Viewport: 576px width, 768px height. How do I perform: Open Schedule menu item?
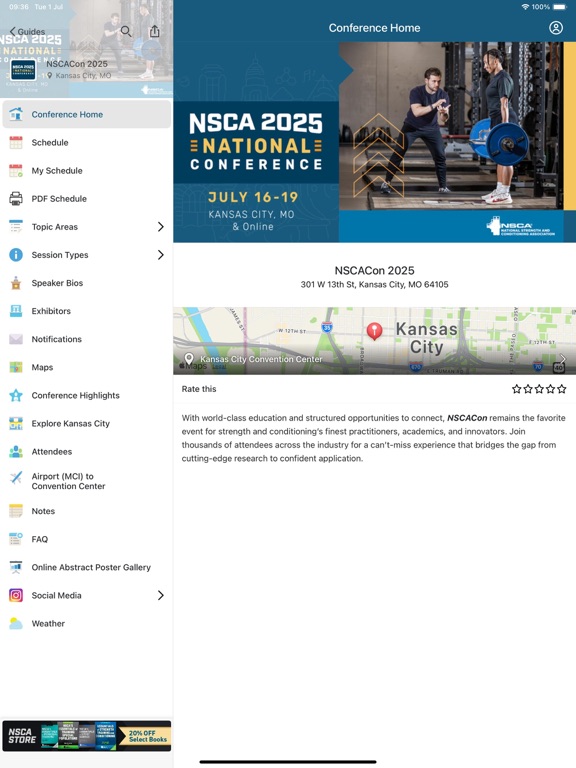(x=87, y=143)
